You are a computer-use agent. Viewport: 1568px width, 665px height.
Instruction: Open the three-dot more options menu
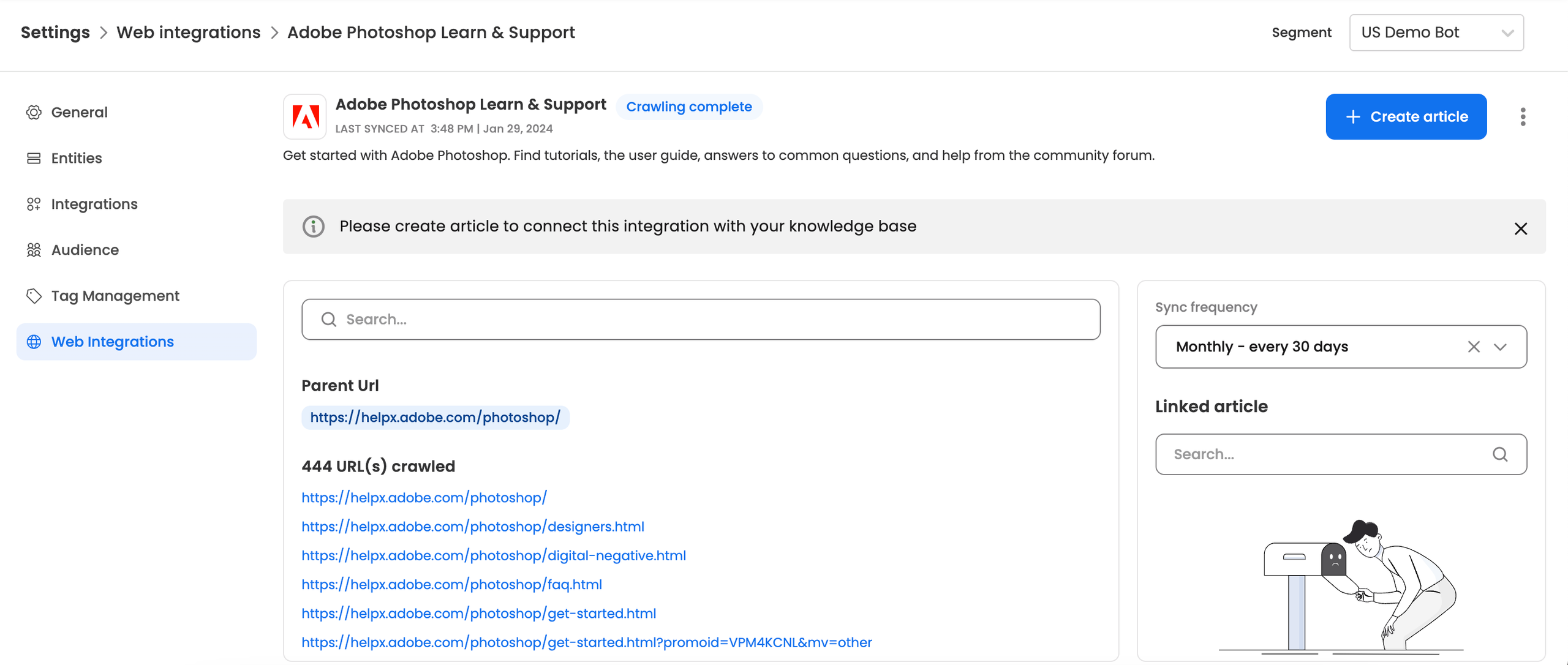[1523, 116]
